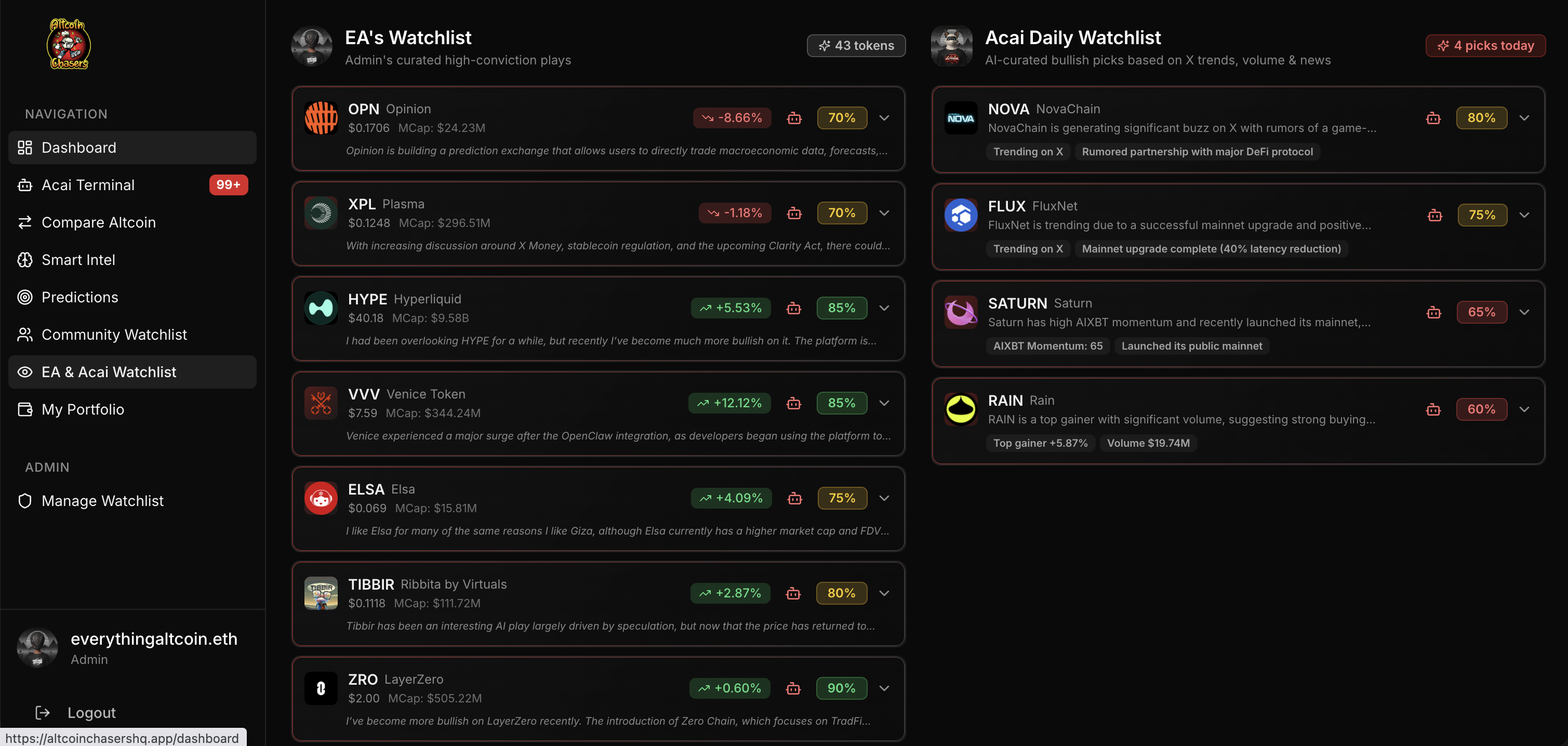Viewport: 1568px width, 746px height.
Task: Toggle the robot icon on NOVA's card
Action: (x=1433, y=118)
